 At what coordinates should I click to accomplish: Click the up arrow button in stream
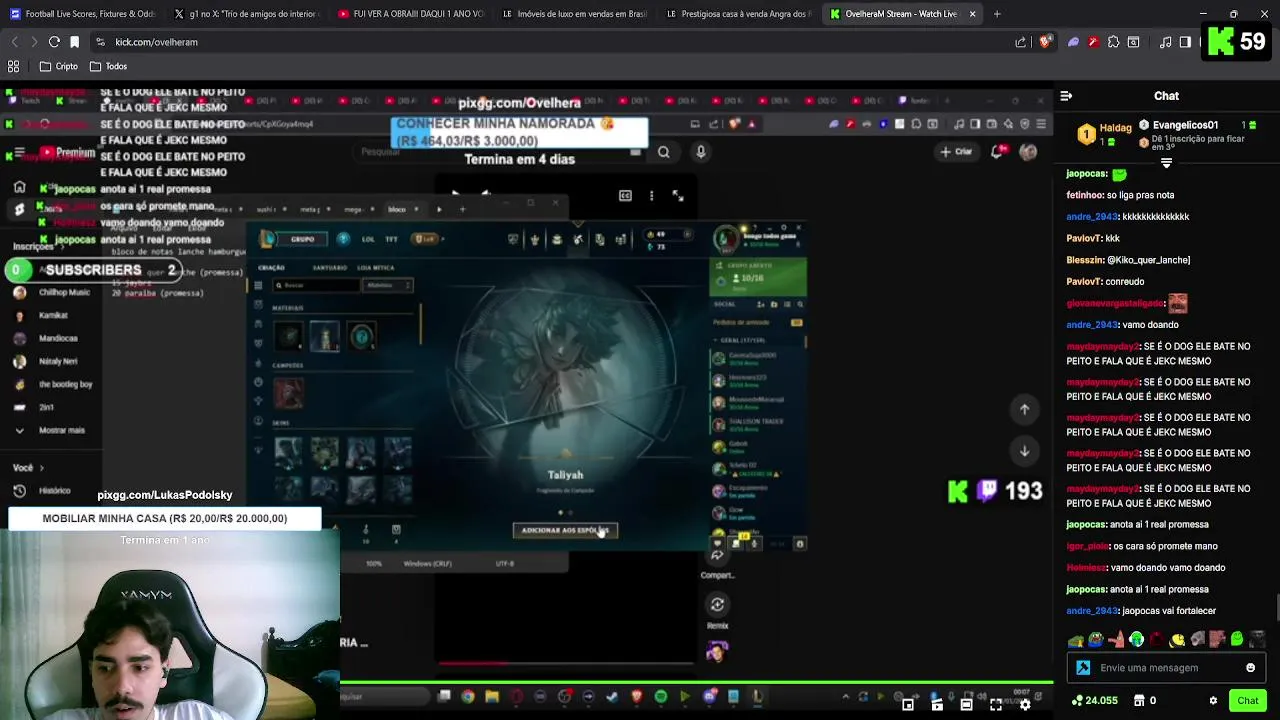[x=1024, y=409]
